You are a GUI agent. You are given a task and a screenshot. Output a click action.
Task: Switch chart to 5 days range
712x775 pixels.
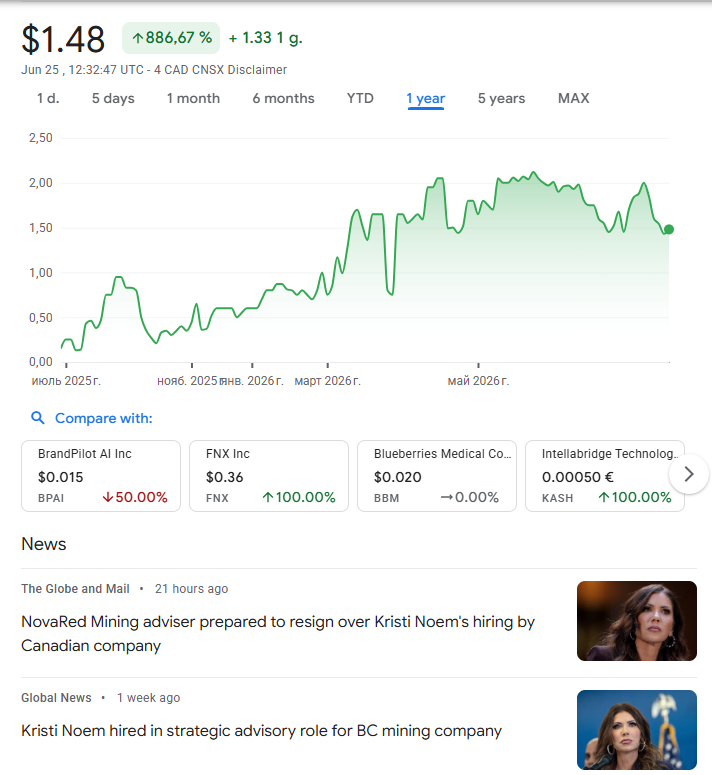click(113, 98)
